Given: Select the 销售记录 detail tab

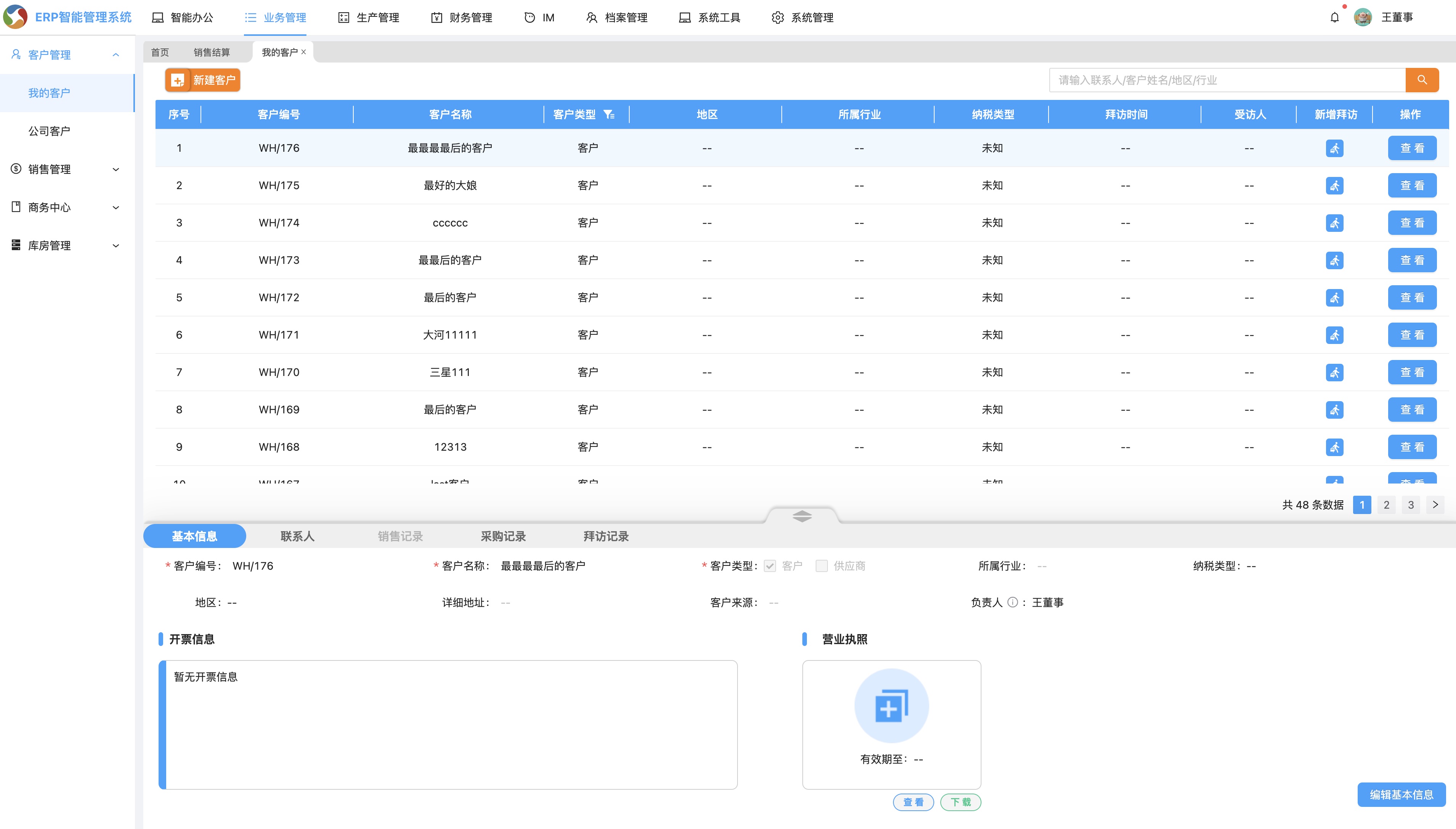Looking at the screenshot, I should pyautogui.click(x=400, y=537).
